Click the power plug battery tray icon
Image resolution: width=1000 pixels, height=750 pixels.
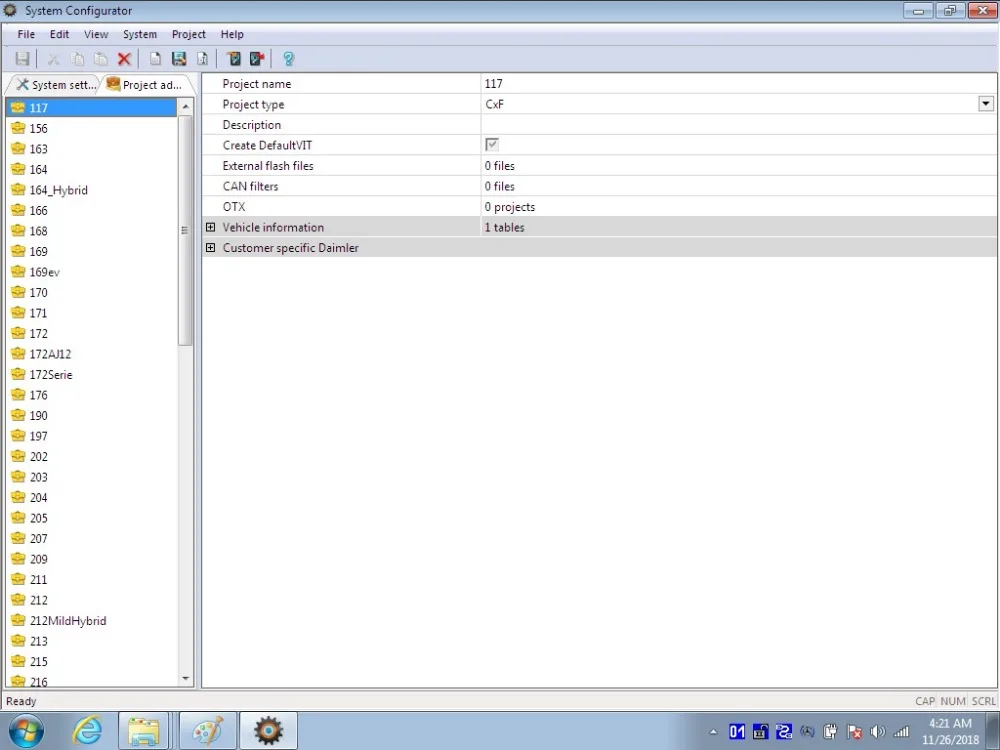click(830, 732)
